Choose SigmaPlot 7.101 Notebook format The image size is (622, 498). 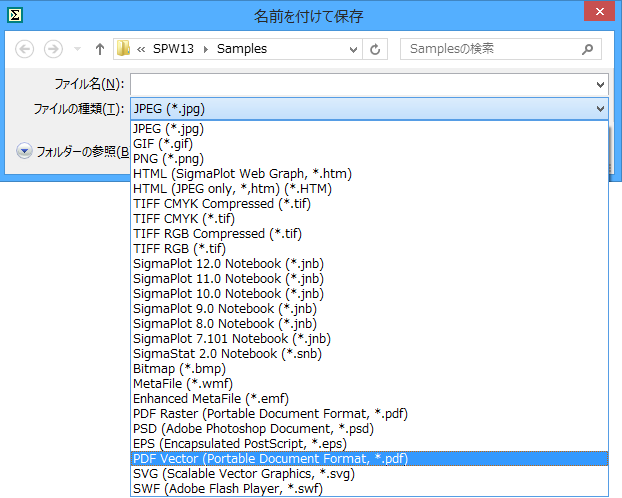tap(369, 339)
